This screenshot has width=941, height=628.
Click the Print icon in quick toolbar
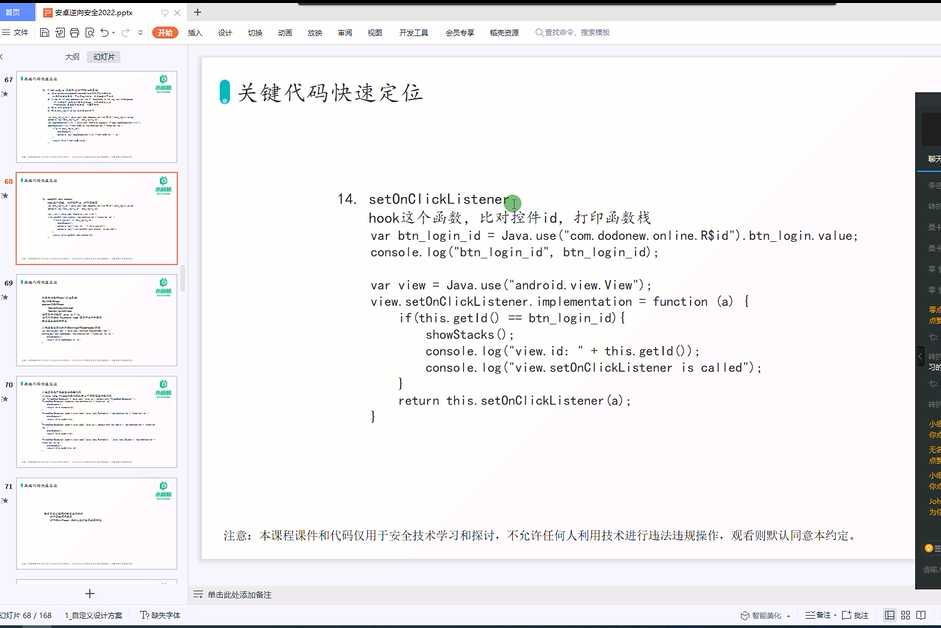[x=74, y=32]
